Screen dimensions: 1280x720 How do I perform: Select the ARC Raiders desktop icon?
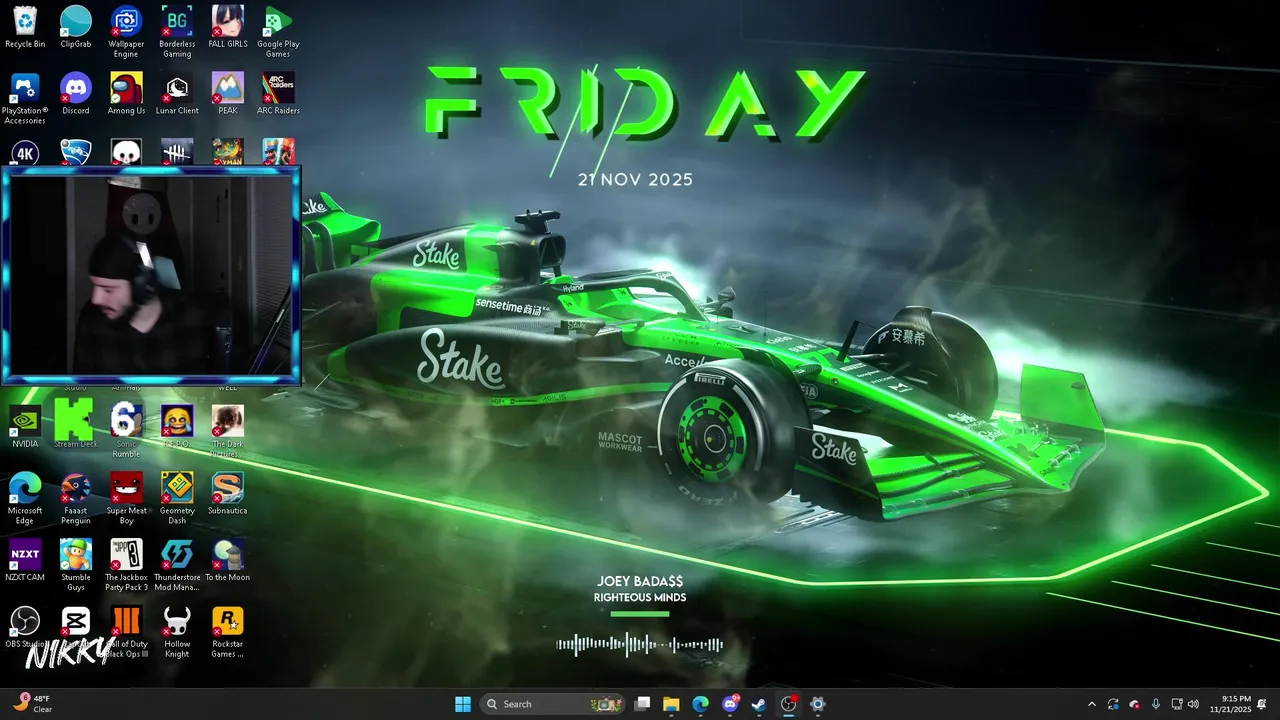[278, 94]
